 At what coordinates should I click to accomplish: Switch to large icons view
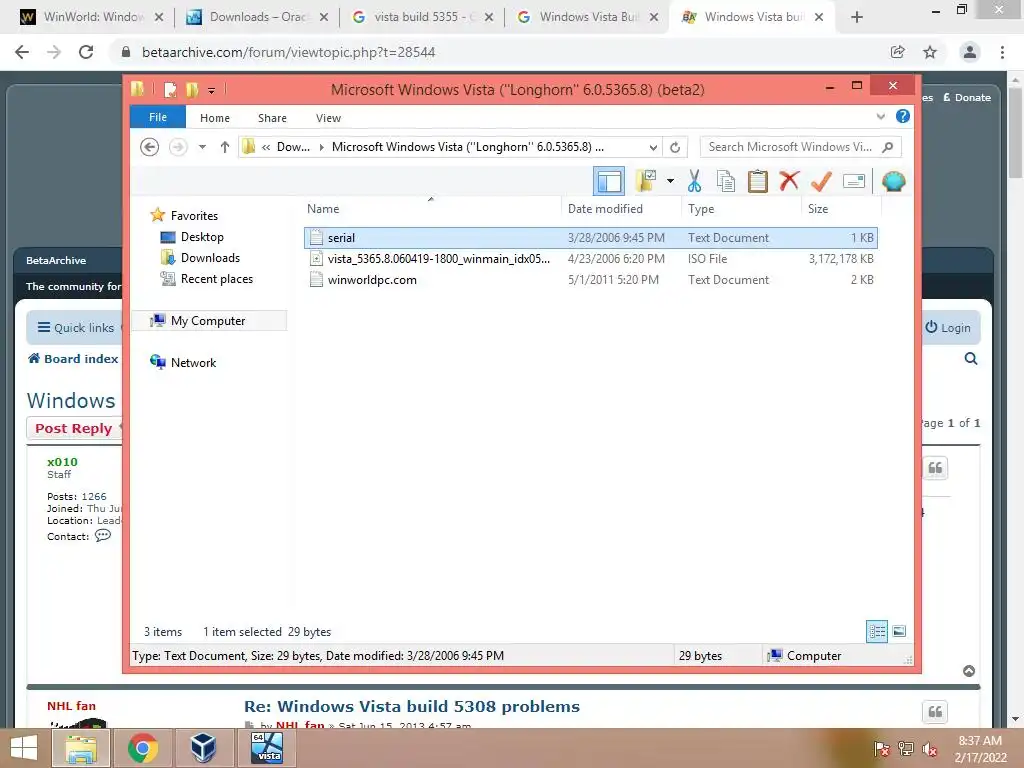899,631
